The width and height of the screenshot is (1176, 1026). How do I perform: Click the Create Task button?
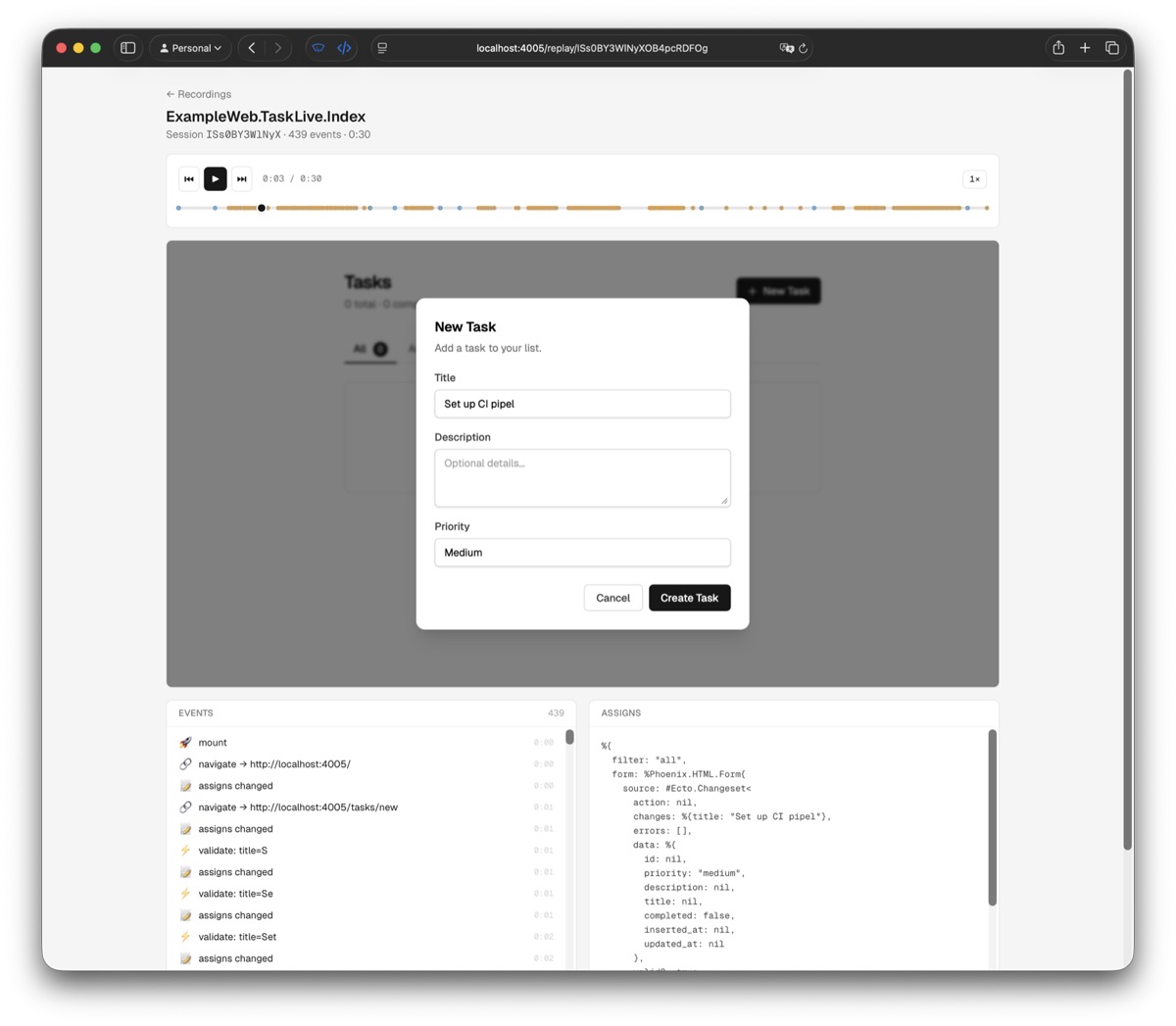click(689, 598)
